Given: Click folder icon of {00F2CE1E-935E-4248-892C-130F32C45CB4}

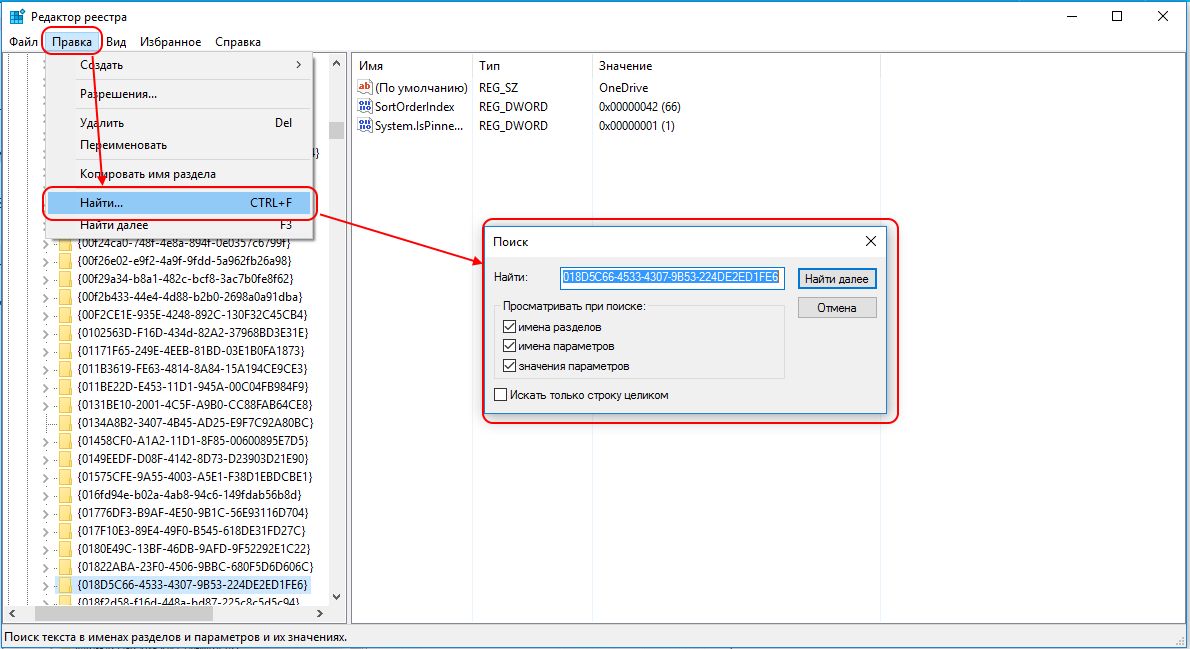Looking at the screenshot, I should [x=65, y=315].
